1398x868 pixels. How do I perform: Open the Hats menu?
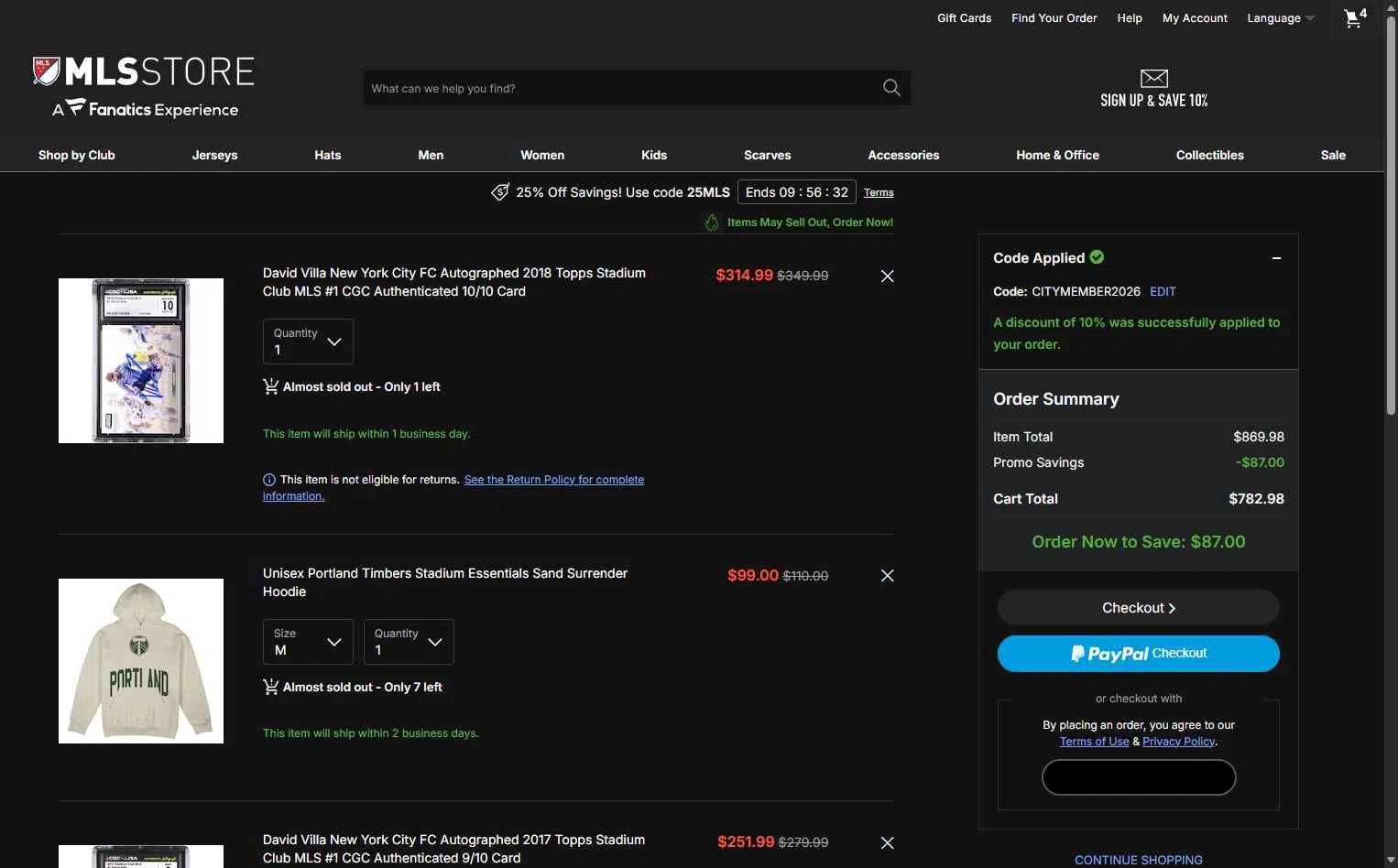[x=328, y=155]
